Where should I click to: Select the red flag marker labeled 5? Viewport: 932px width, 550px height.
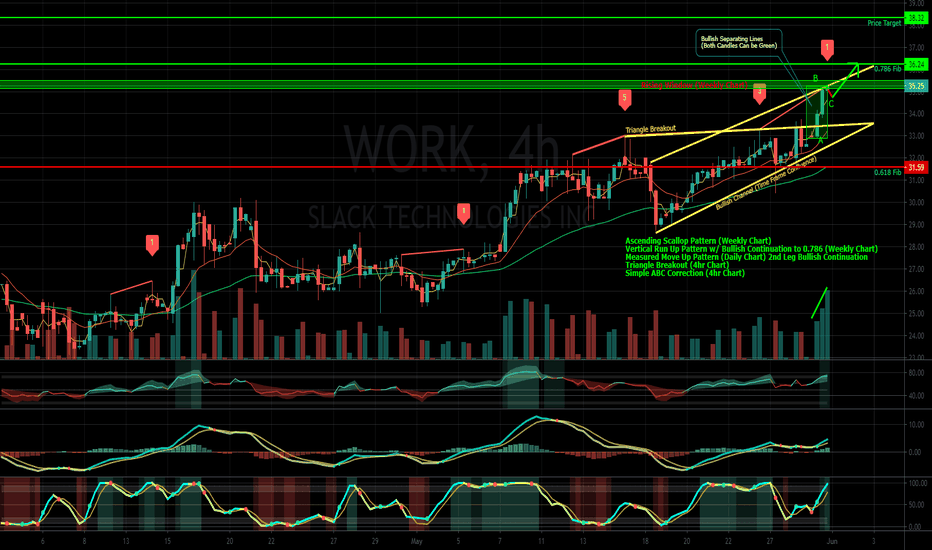point(624,99)
